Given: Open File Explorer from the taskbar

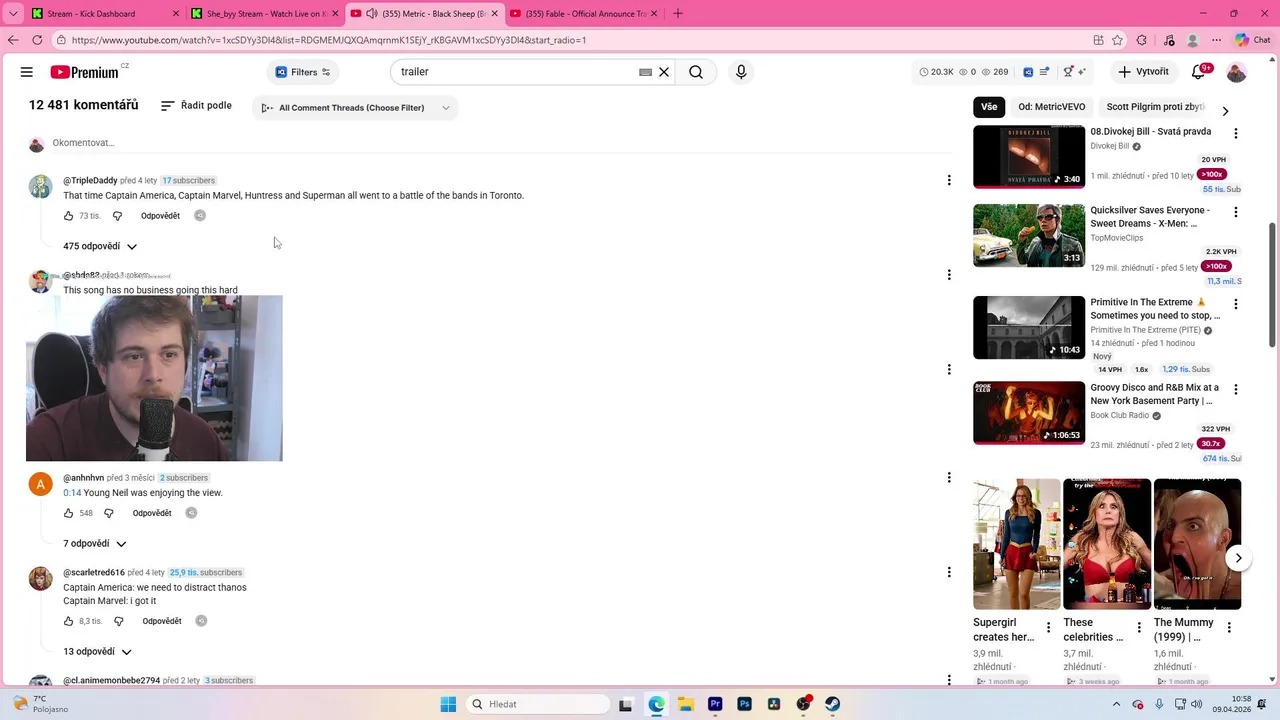Looking at the screenshot, I should click(x=686, y=704).
